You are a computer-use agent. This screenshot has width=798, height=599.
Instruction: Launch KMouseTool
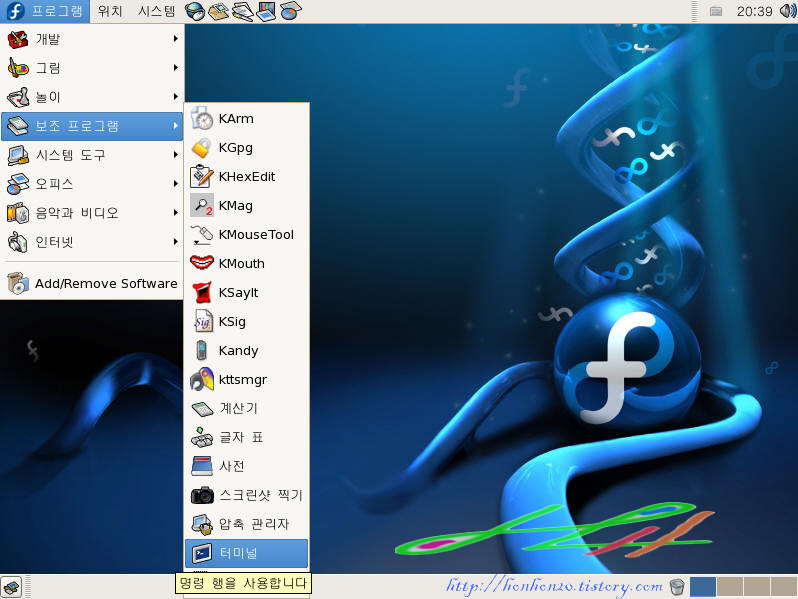pos(247,235)
